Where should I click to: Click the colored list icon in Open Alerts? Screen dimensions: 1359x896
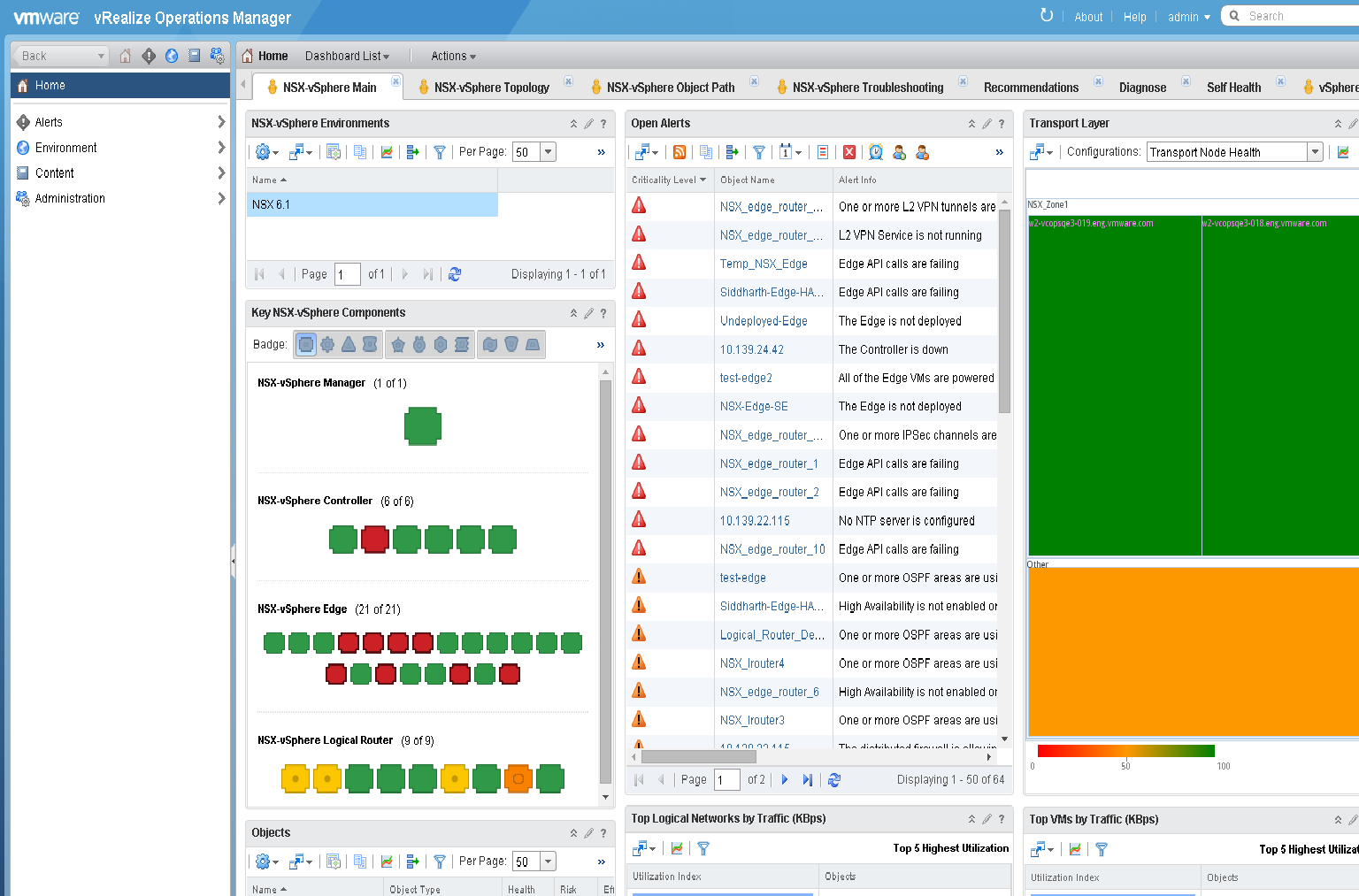click(x=823, y=152)
